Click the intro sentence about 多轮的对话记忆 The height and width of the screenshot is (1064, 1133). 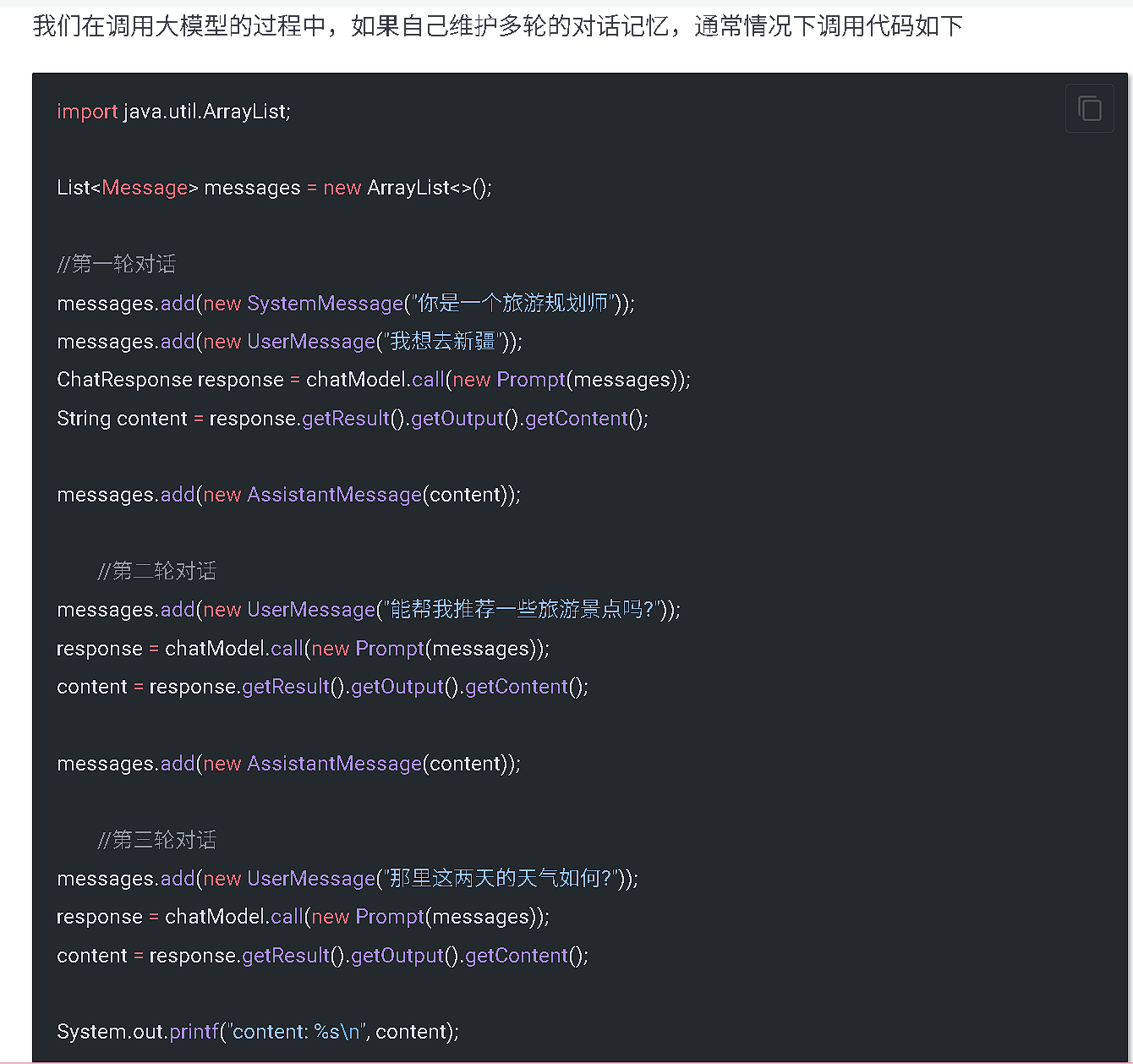tap(498, 26)
